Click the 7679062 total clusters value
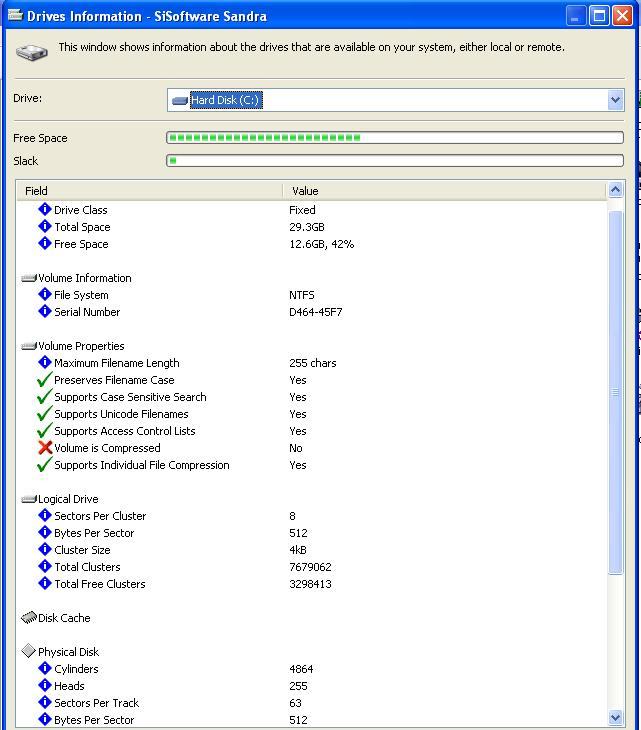 [x=310, y=567]
